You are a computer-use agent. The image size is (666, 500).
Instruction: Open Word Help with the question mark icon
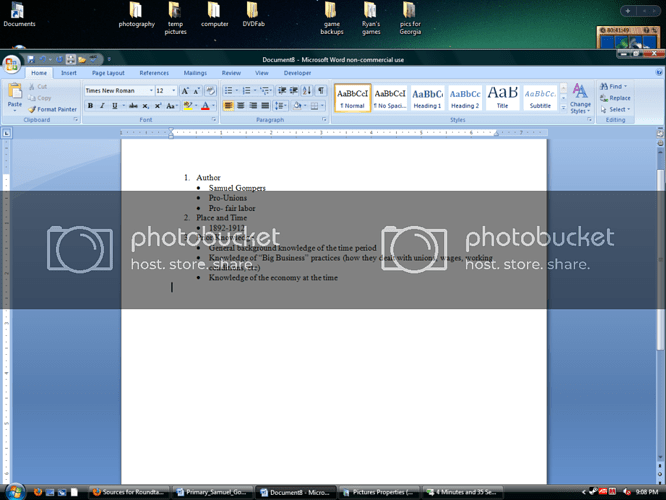[x=659, y=73]
